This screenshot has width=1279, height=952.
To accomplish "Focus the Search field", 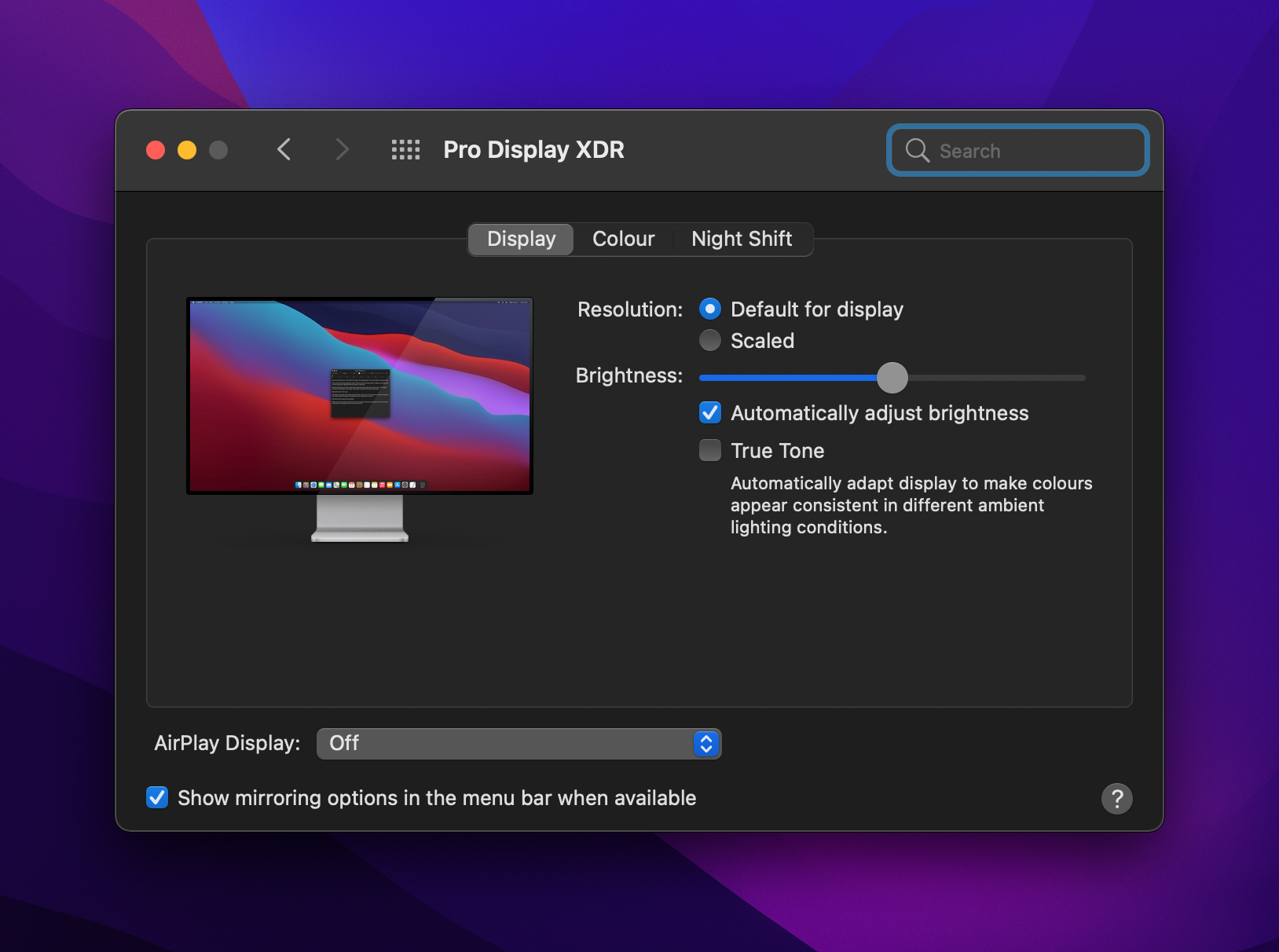I will tap(1018, 150).
